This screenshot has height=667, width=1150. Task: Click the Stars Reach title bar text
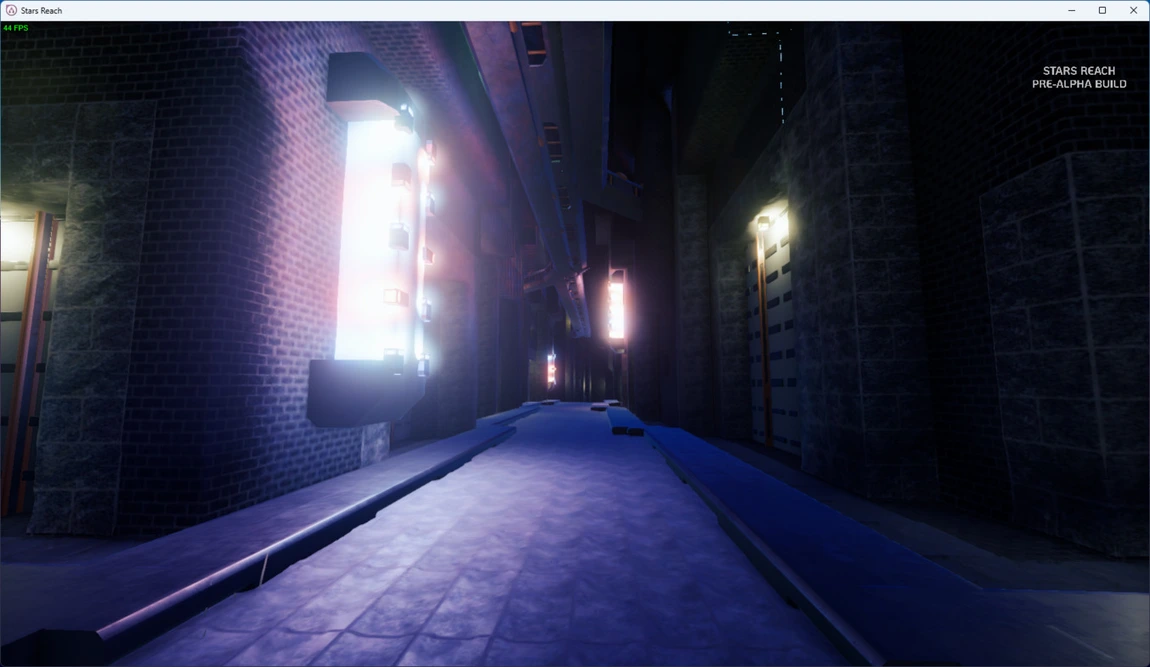tap(42, 11)
